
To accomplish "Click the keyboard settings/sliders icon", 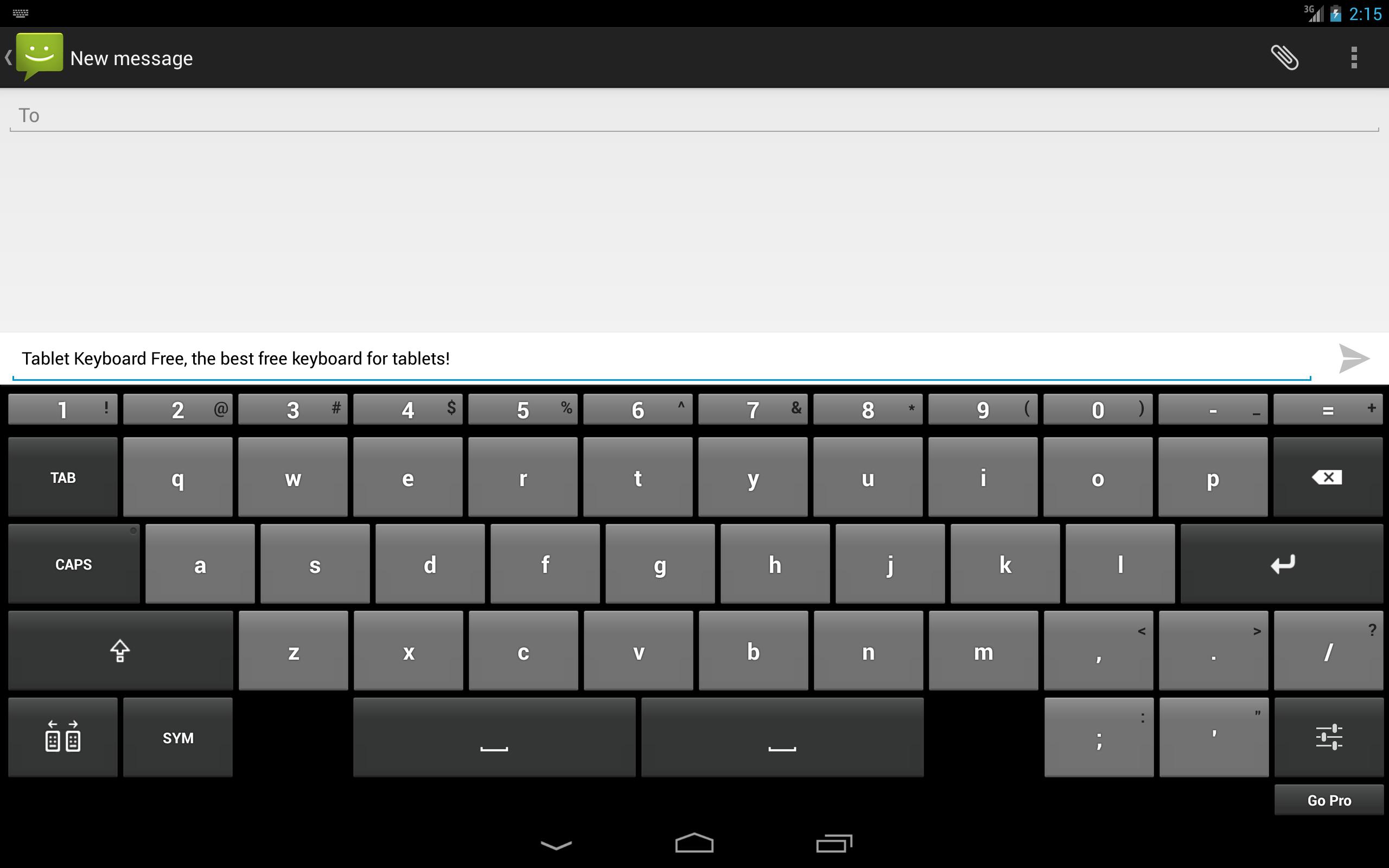I will point(1329,738).
